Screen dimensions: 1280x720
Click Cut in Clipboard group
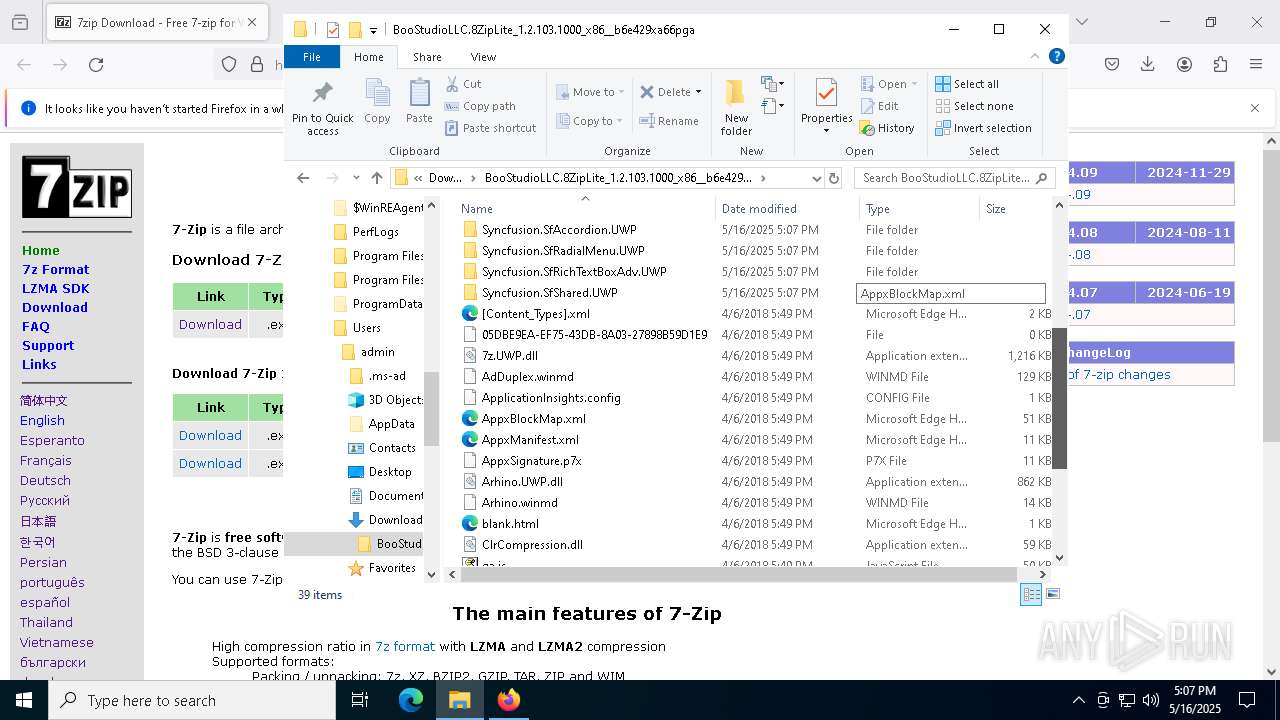click(x=463, y=84)
